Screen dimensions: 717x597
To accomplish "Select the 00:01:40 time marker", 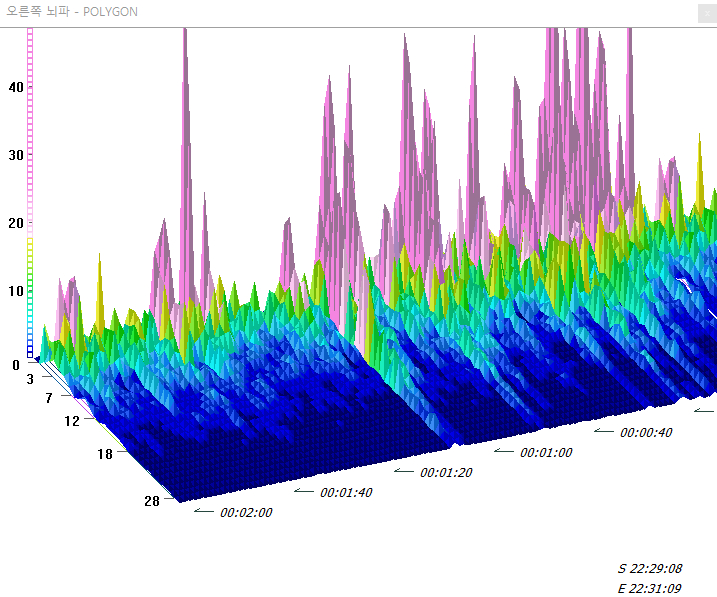I will [346, 493].
